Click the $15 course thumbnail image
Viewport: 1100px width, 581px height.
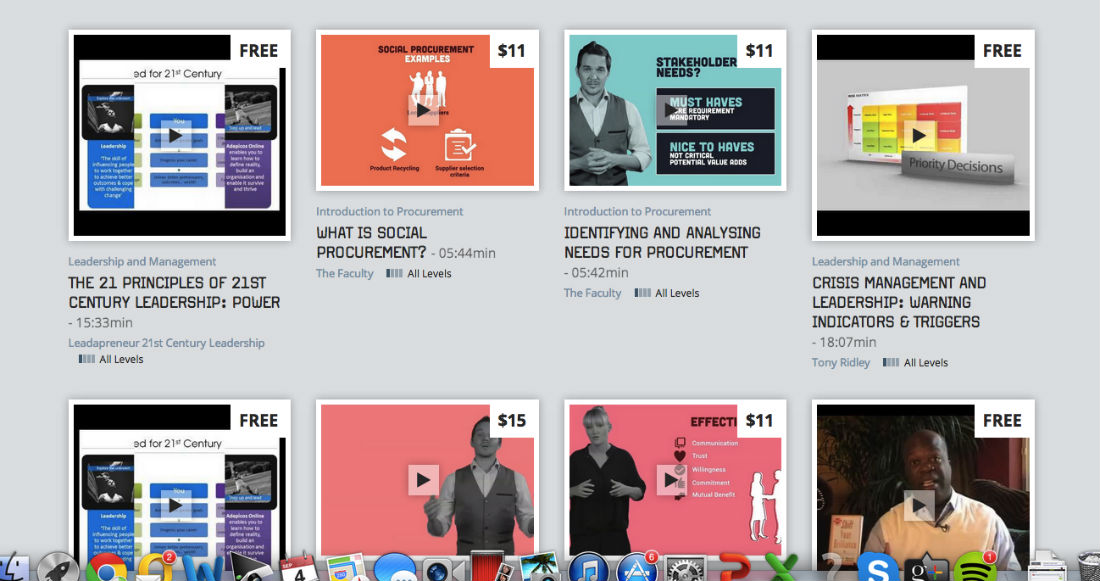point(430,479)
